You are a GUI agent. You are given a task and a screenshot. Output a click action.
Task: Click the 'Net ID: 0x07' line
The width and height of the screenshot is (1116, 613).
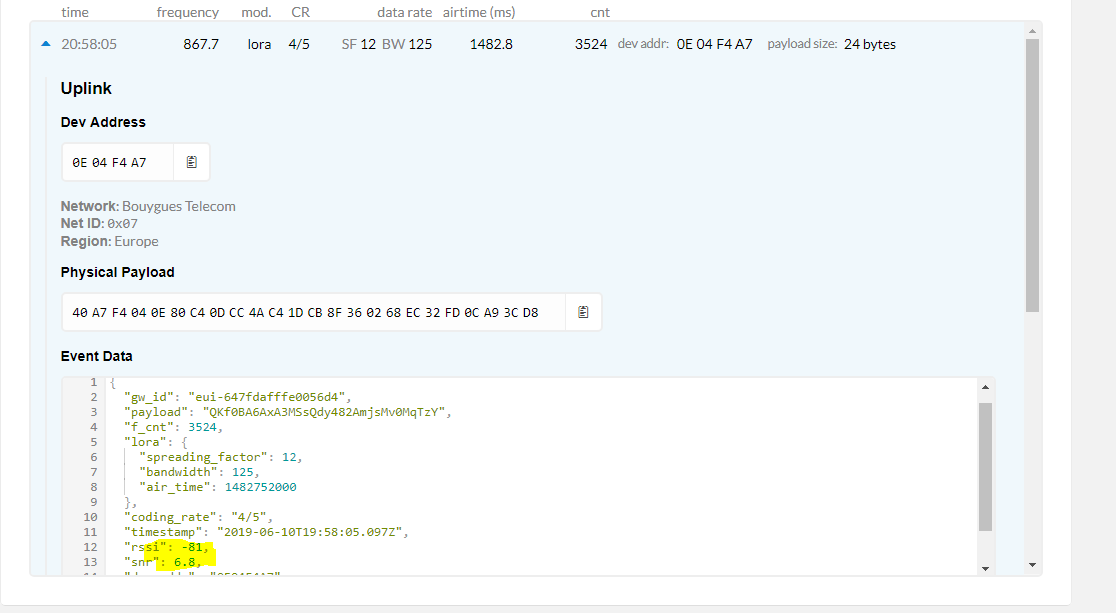[x=99, y=224]
